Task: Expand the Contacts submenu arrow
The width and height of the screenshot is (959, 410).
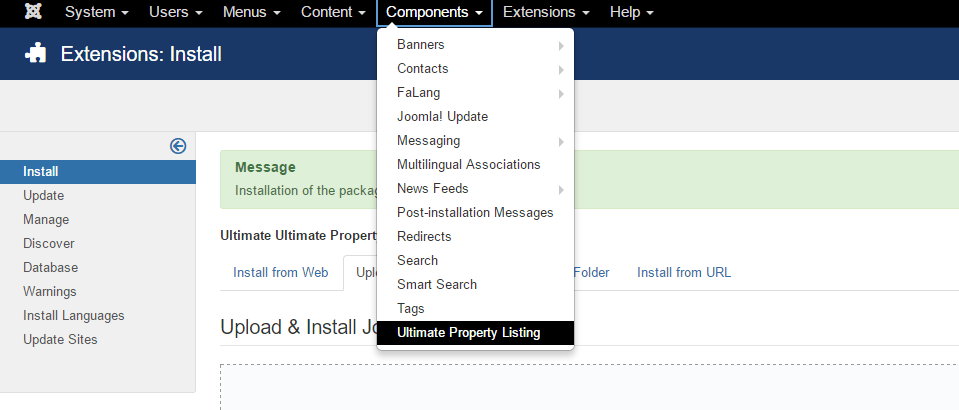Action: click(x=561, y=70)
